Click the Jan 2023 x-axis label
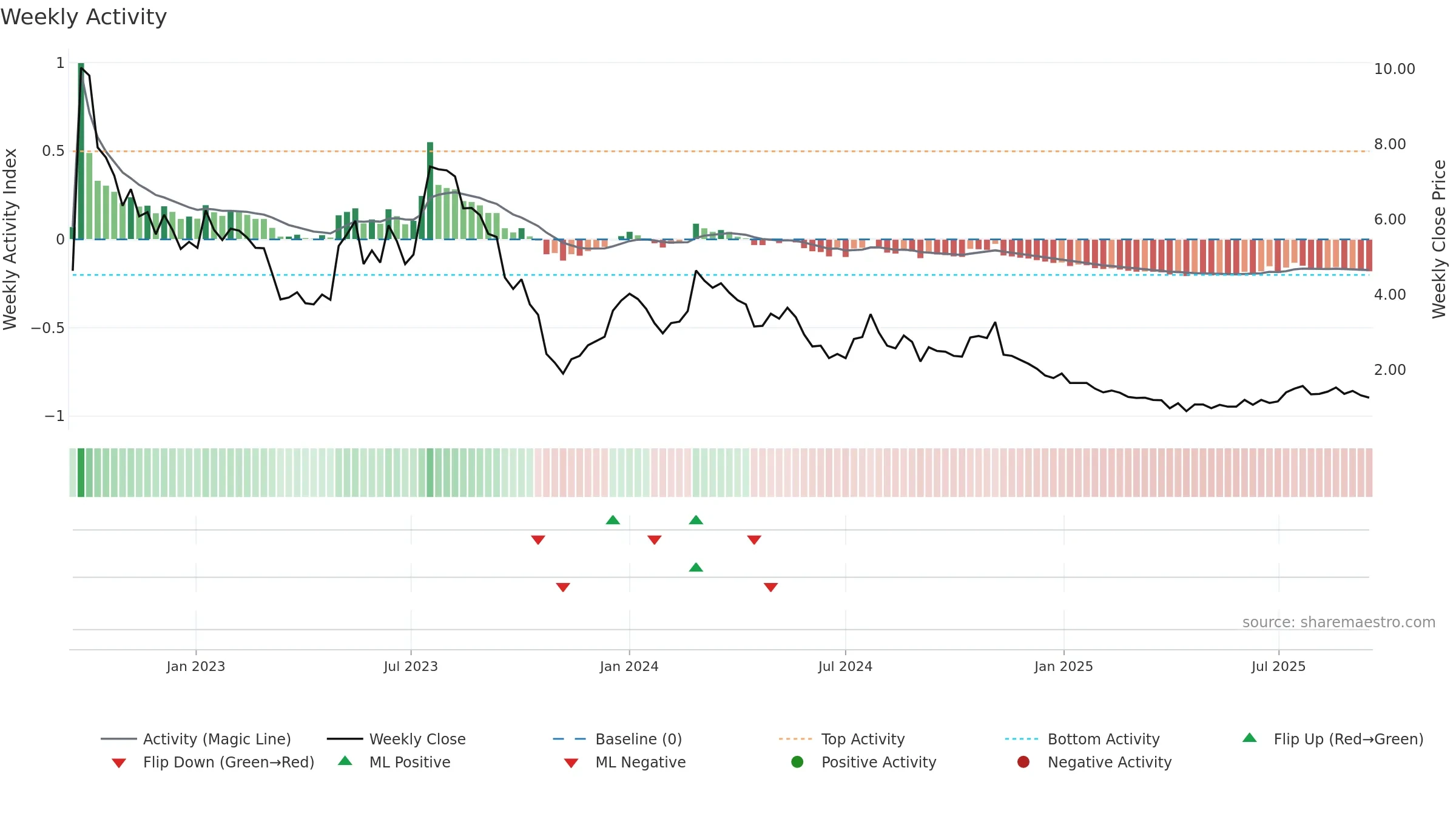Viewport: 1456px width, 819px height. tap(196, 667)
